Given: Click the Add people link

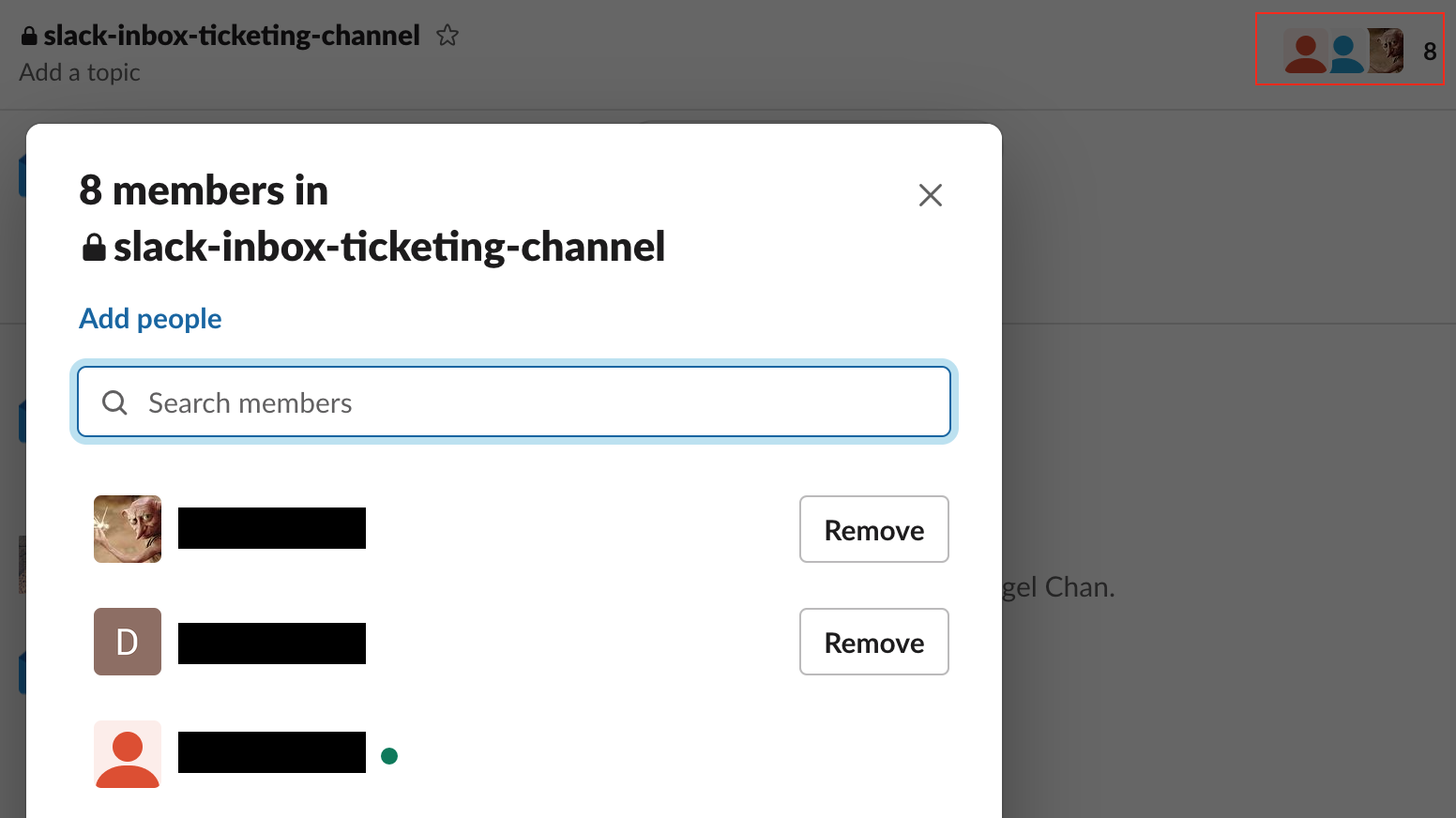Looking at the screenshot, I should pyautogui.click(x=150, y=318).
